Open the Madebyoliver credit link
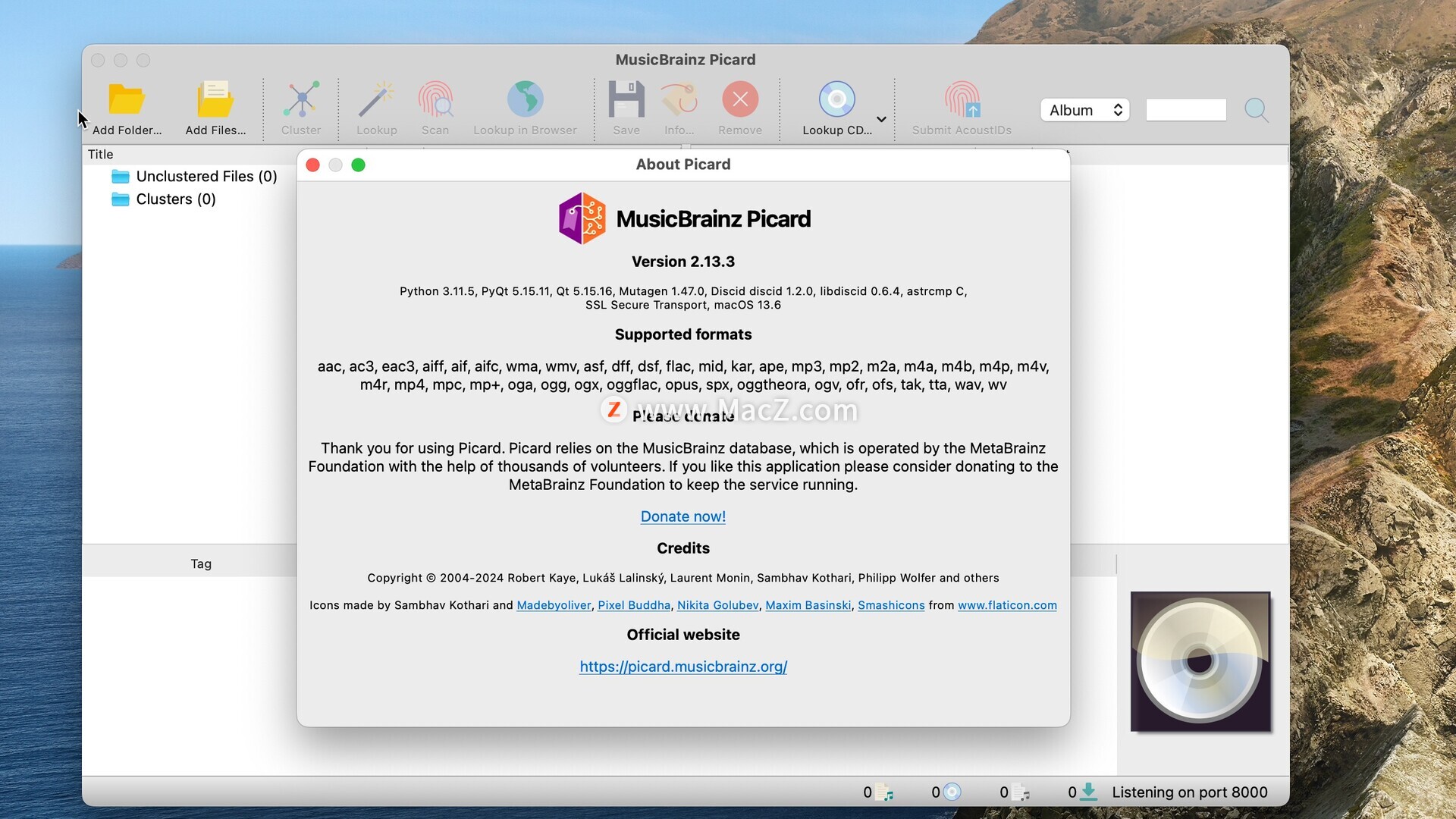 (x=554, y=605)
